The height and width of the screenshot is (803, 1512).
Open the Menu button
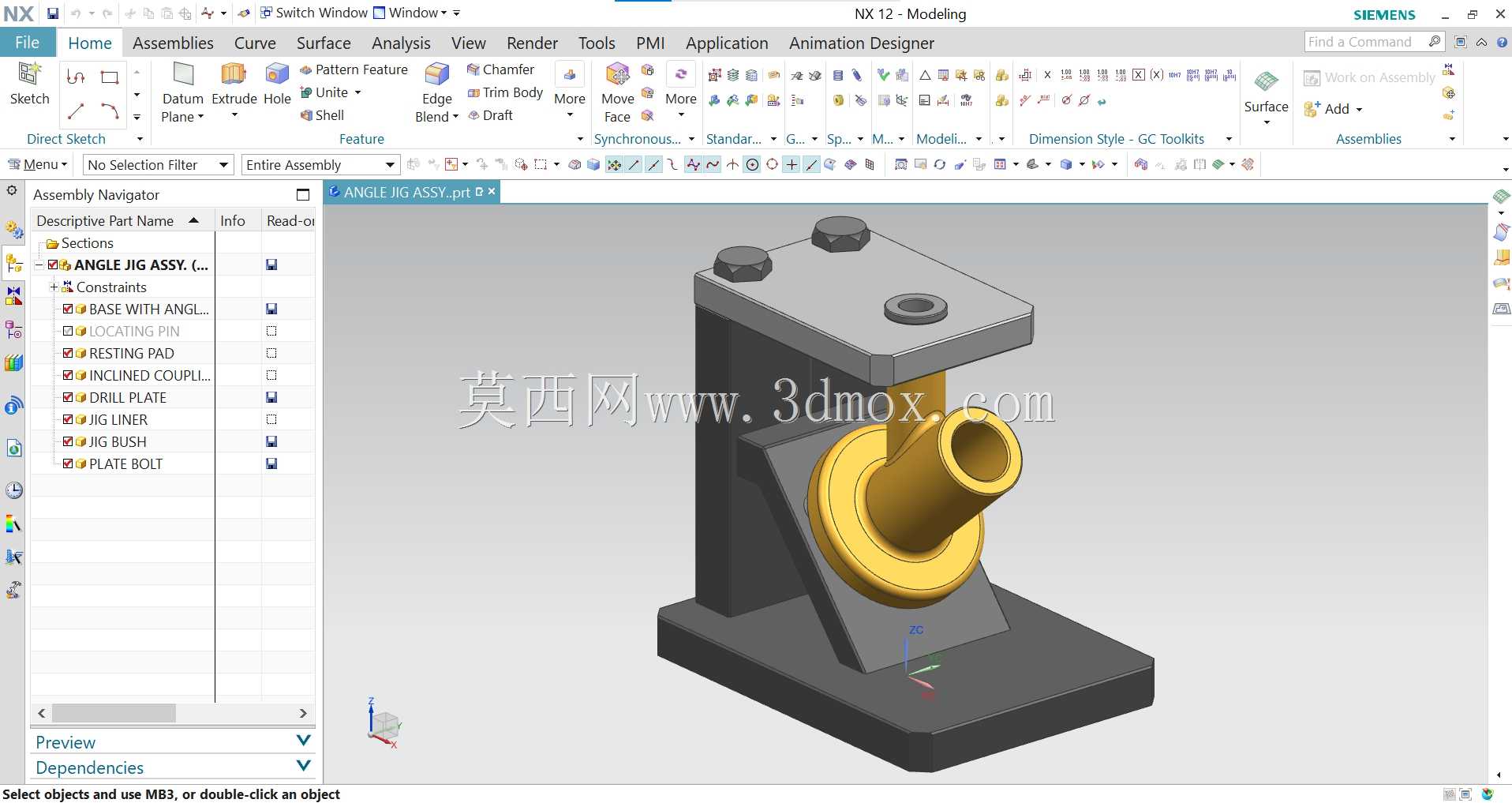click(x=38, y=164)
